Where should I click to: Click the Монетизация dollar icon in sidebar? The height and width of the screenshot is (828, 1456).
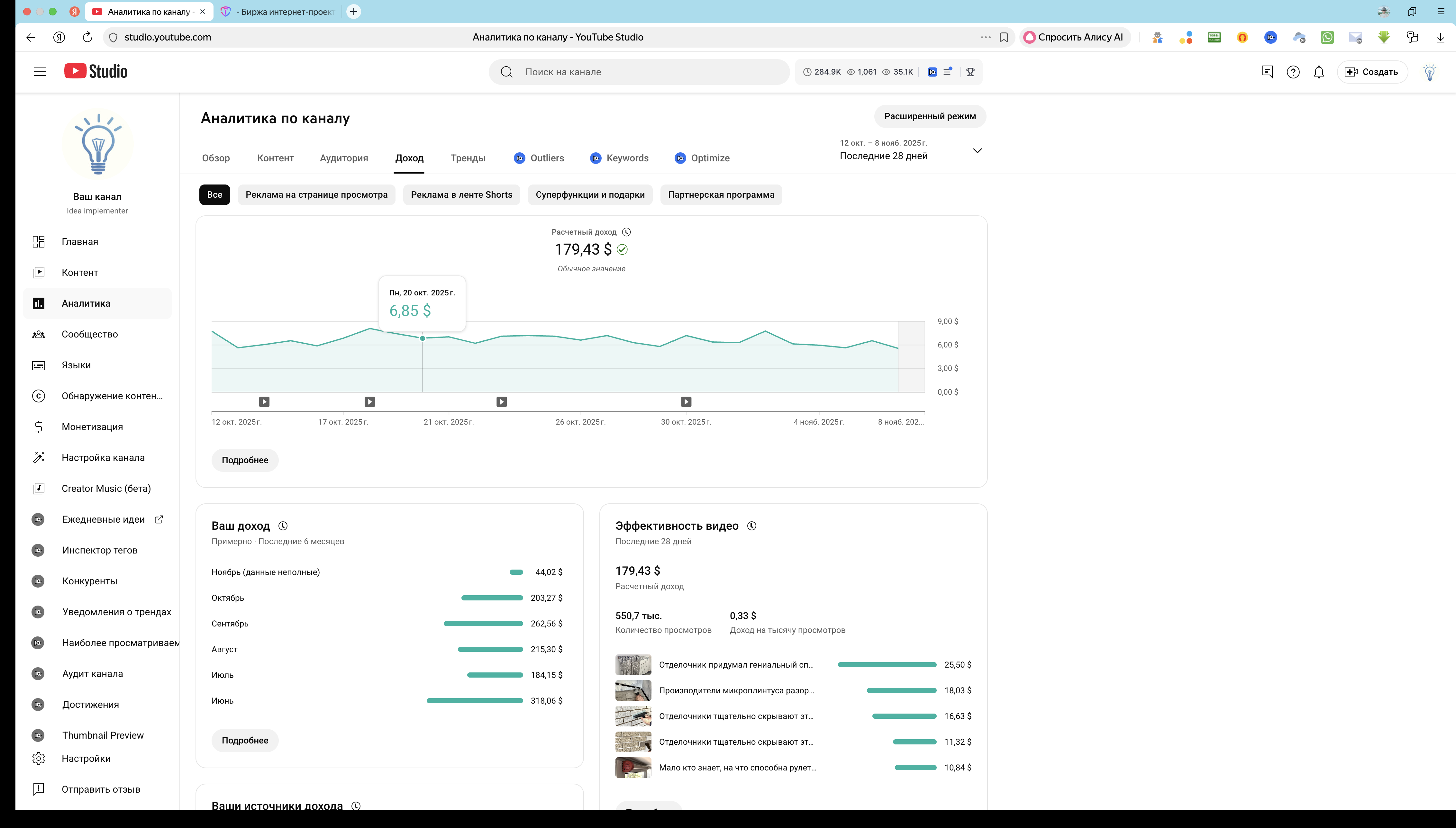(x=39, y=427)
